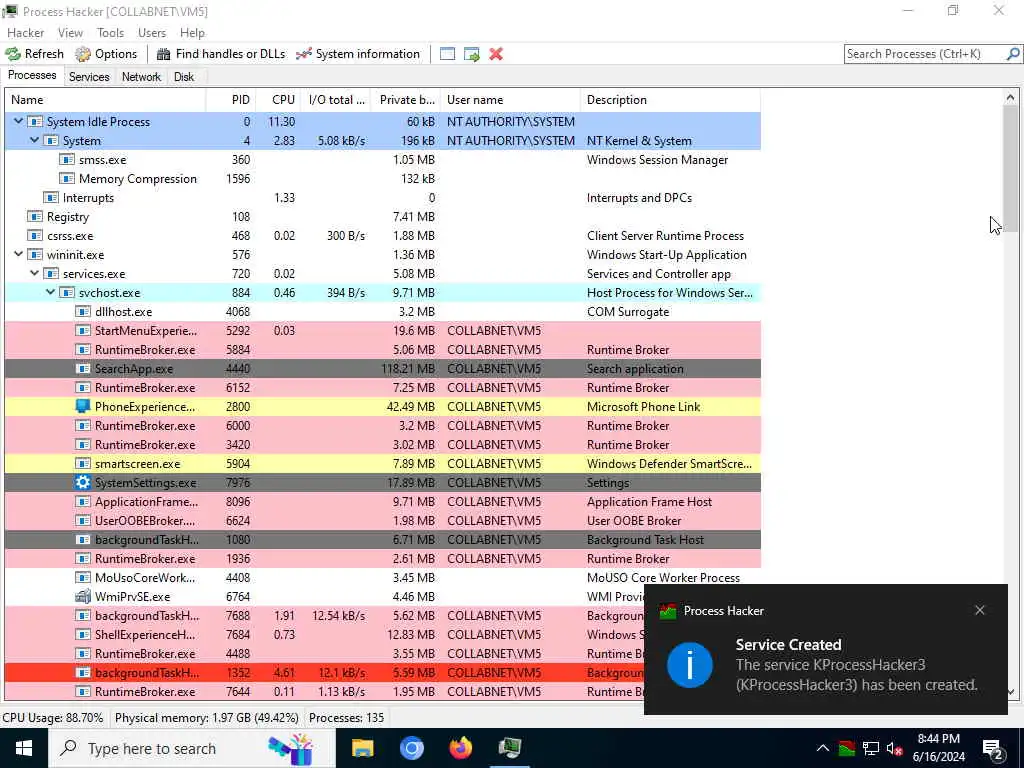Click the Process Hacker tray icon
Image resolution: width=1024 pixels, height=768 pixels.
click(846, 748)
